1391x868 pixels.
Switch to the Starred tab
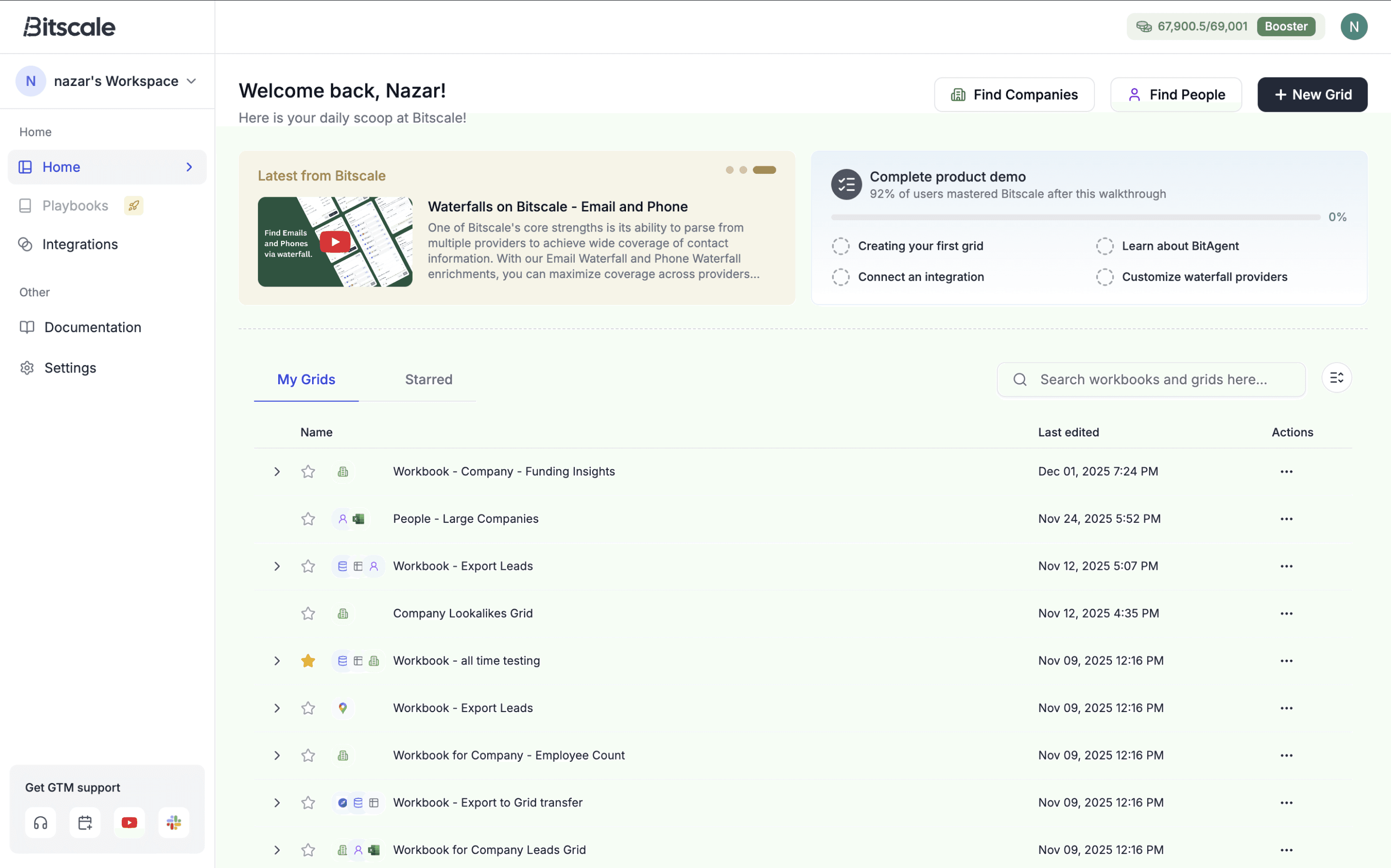pos(429,380)
